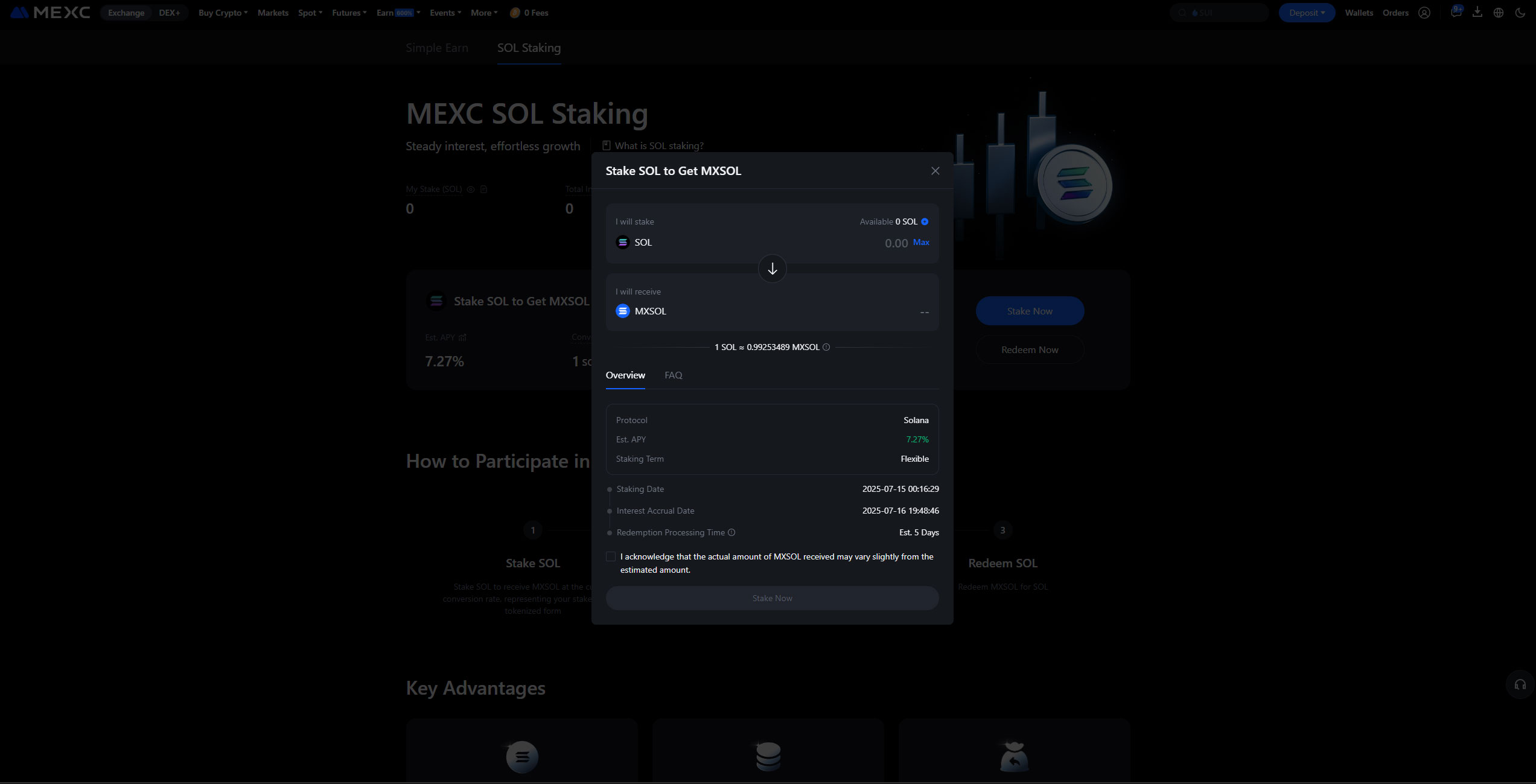
Task: Open the language globe icon
Action: coord(1498,13)
